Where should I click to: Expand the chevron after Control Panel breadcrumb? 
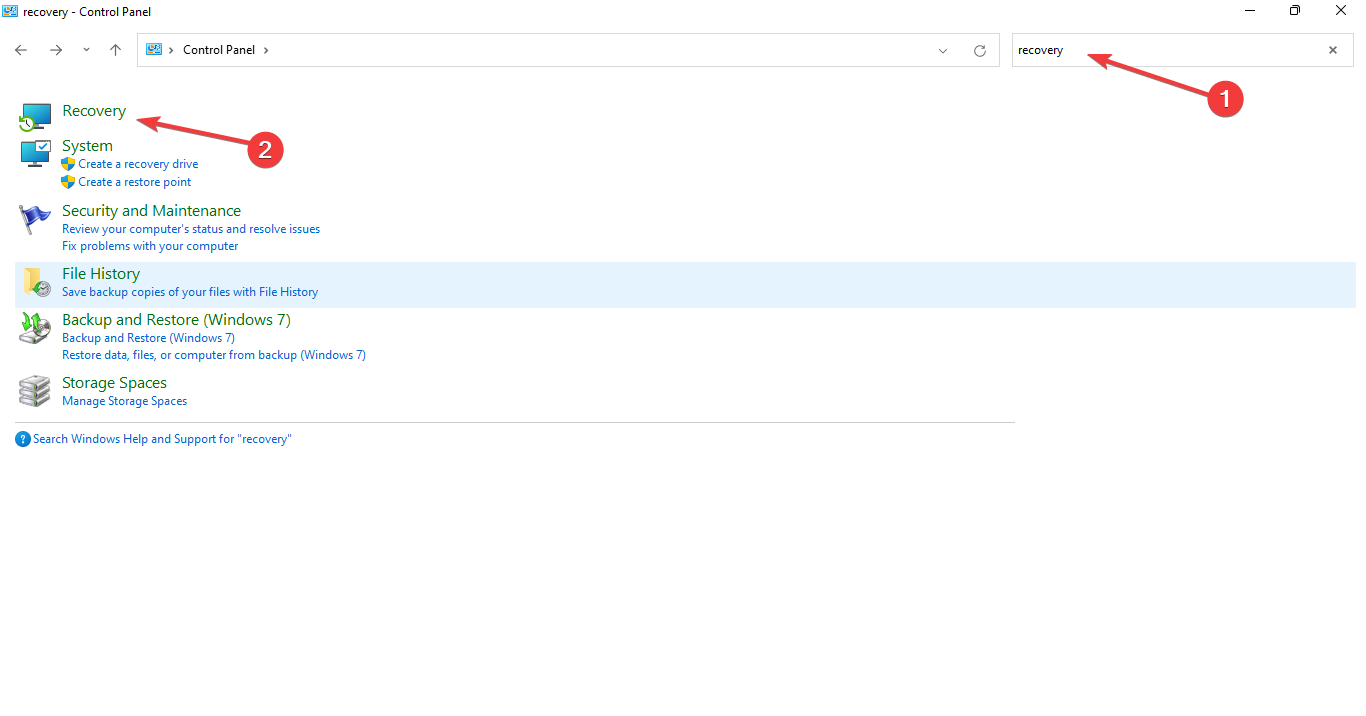pyautogui.click(x=266, y=50)
